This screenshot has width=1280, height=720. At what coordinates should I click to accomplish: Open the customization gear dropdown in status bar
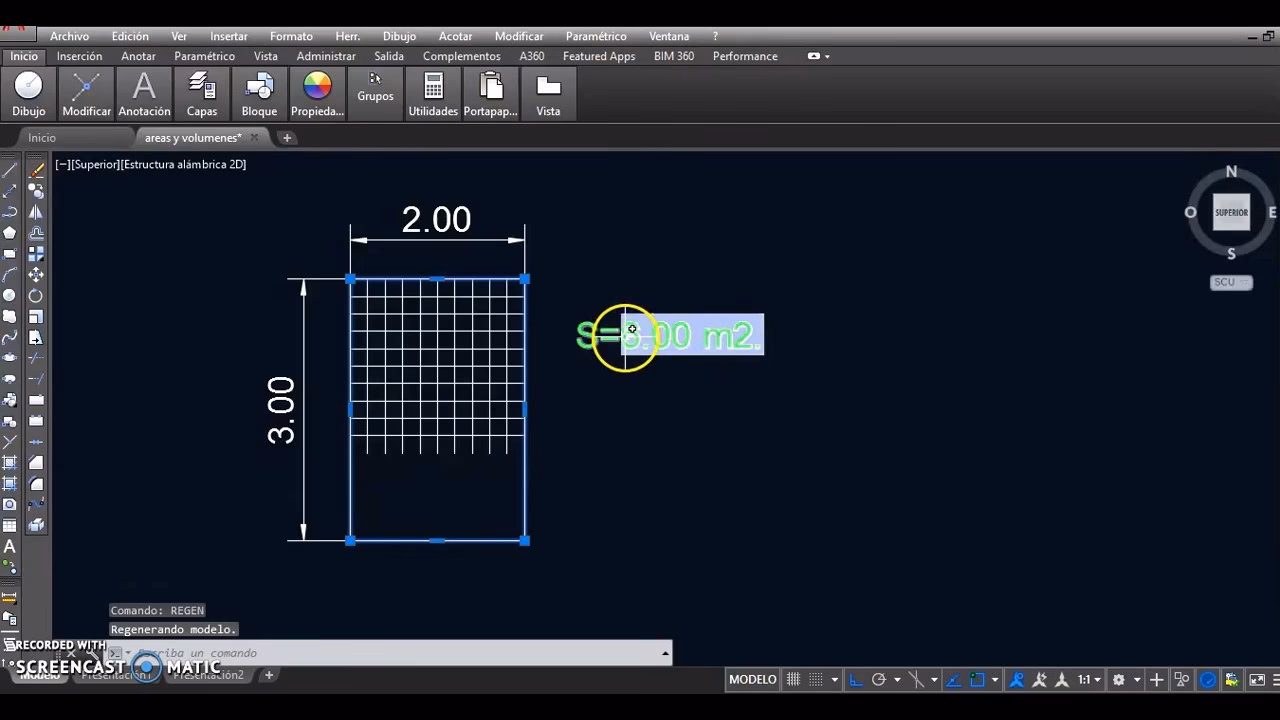[x=1137, y=679]
